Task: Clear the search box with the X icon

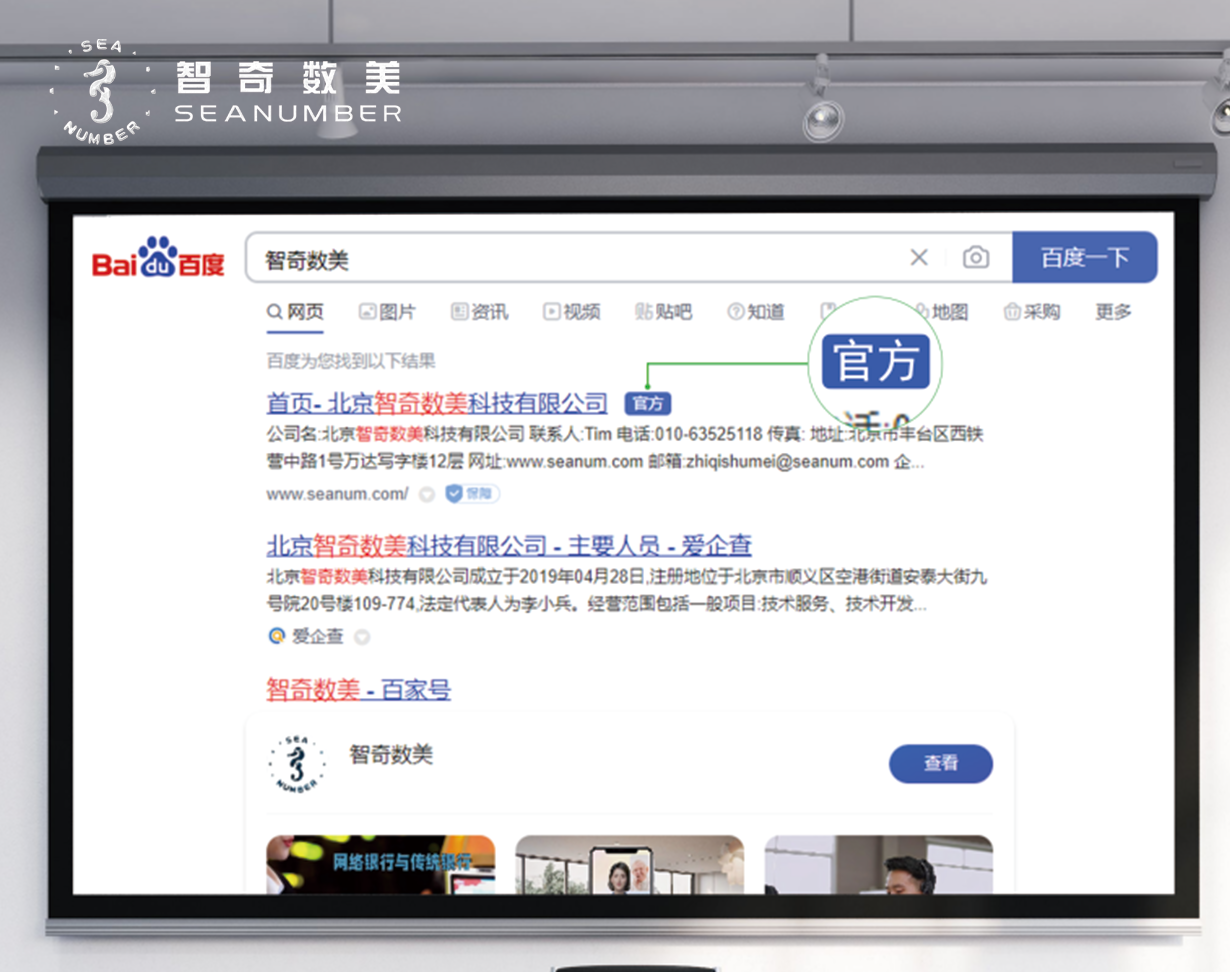Action: pyautogui.click(x=919, y=258)
